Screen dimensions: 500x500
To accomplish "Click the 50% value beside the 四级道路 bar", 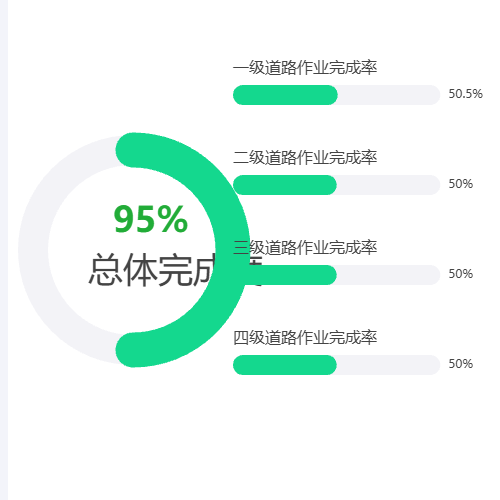I will (461, 364).
